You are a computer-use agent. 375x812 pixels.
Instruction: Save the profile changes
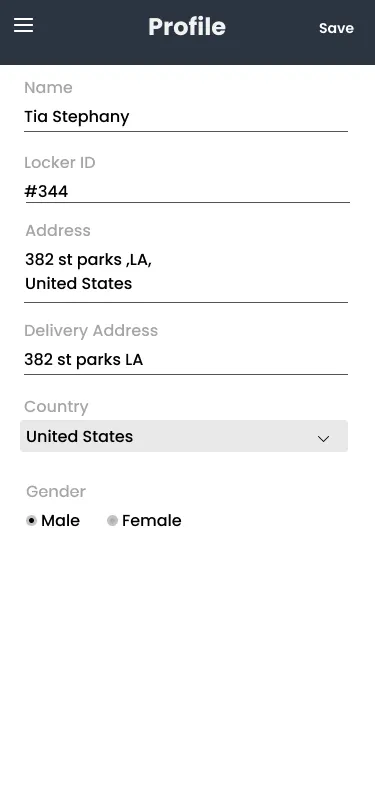coord(336,28)
